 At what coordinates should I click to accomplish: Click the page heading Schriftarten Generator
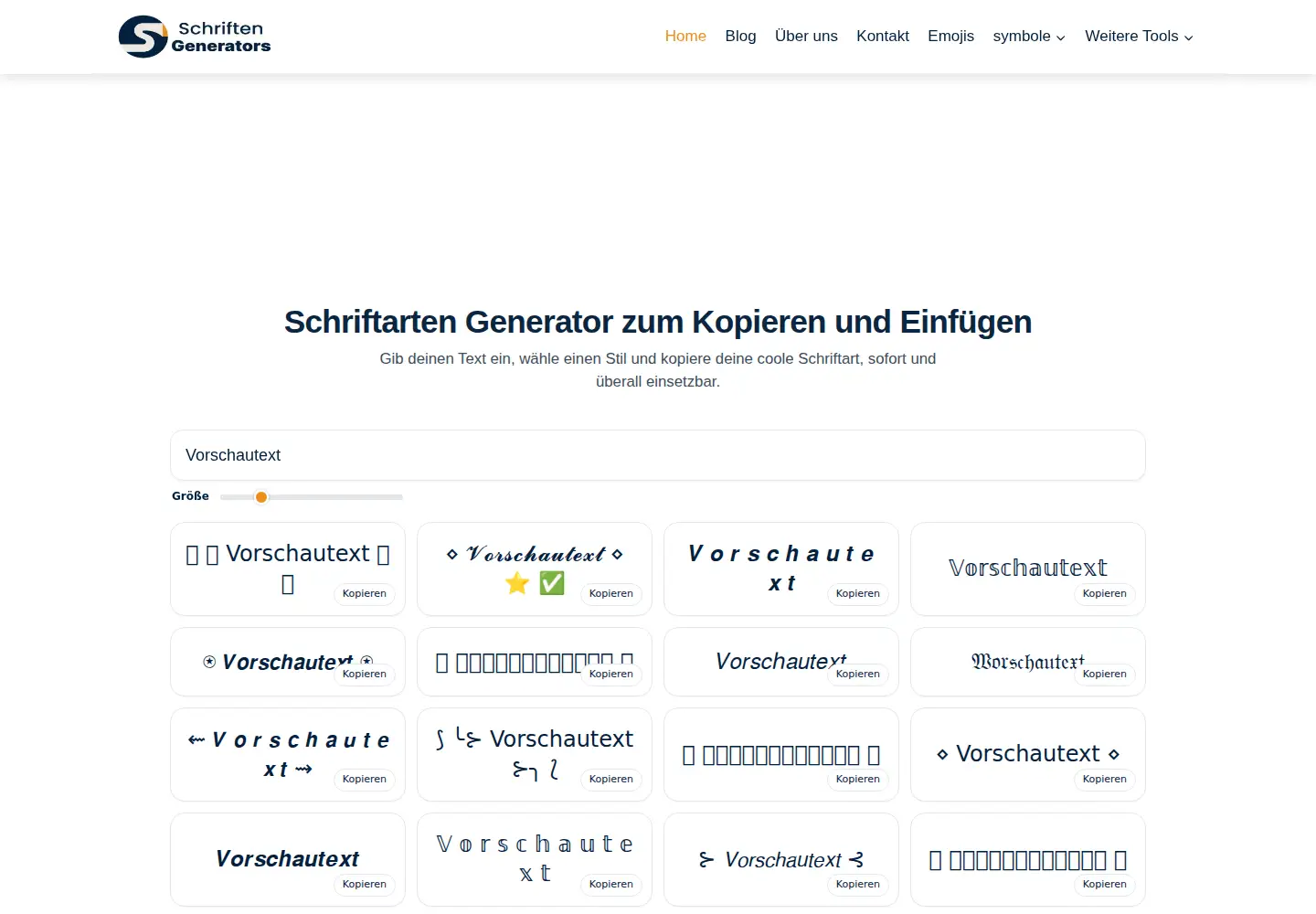tap(658, 322)
